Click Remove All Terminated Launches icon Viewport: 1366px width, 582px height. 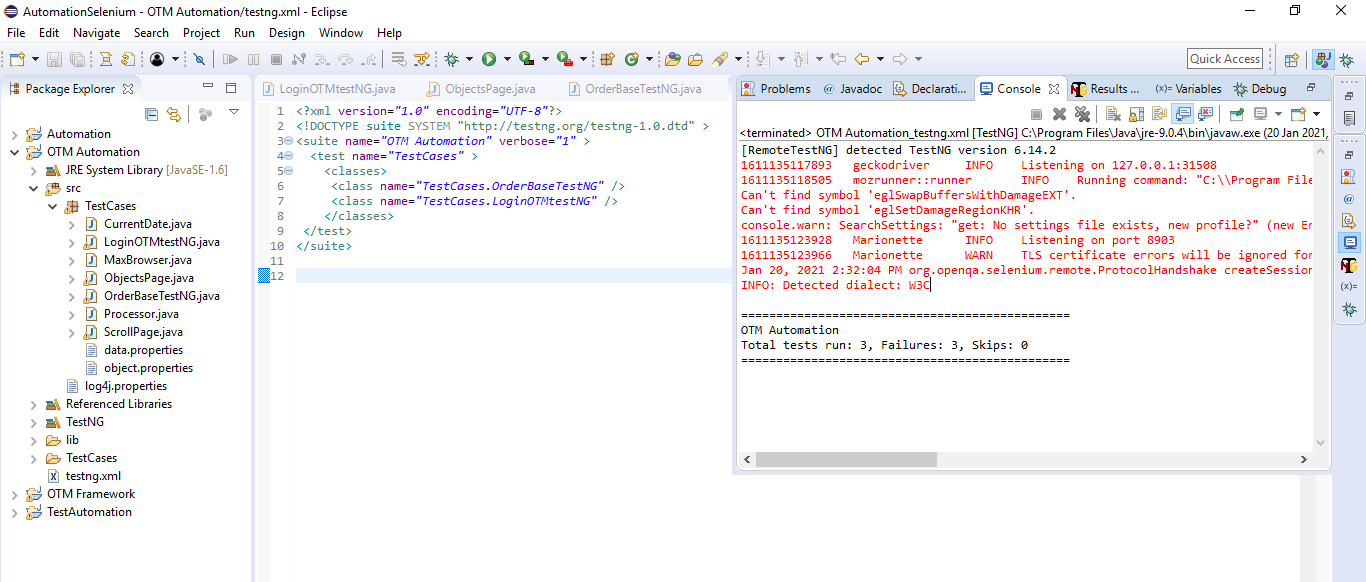1081,114
